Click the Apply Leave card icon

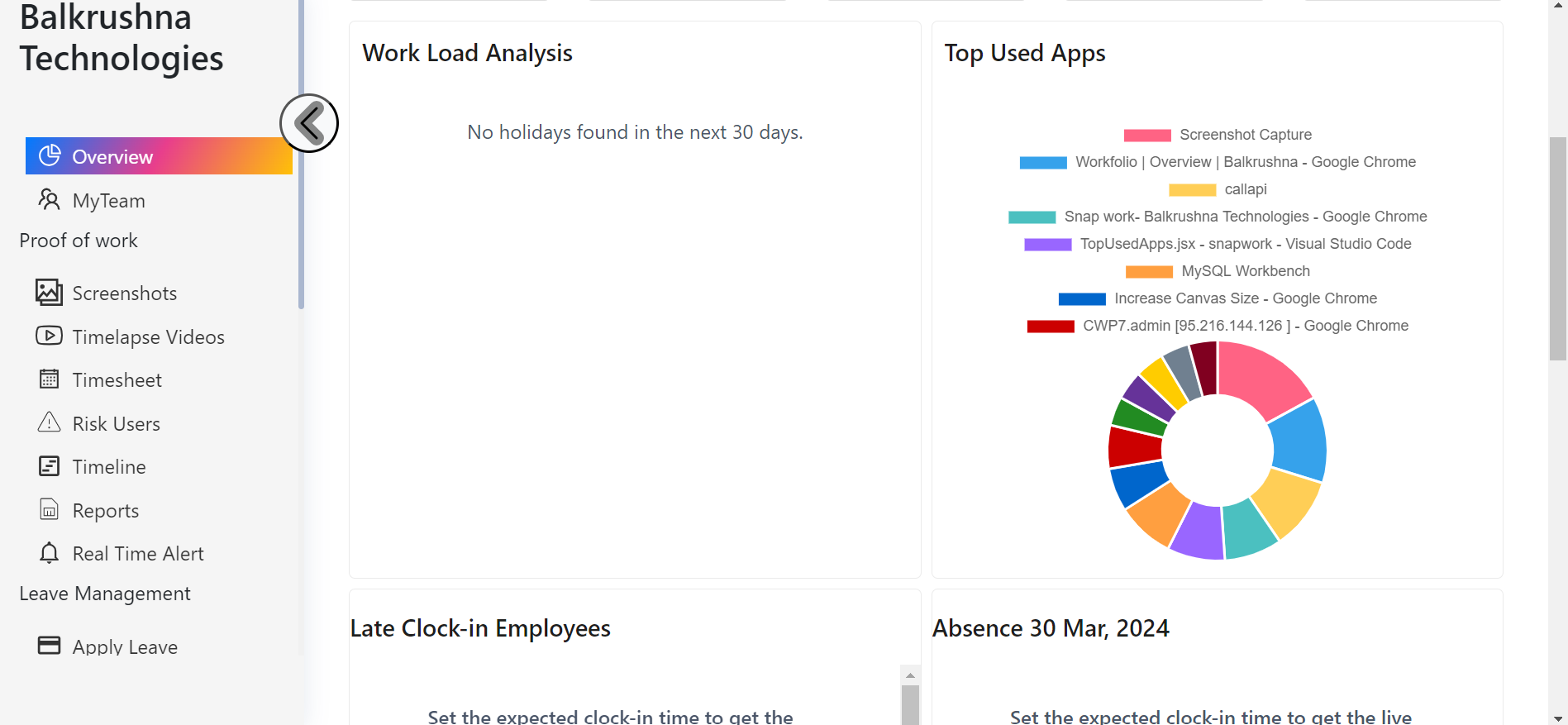pyautogui.click(x=49, y=646)
